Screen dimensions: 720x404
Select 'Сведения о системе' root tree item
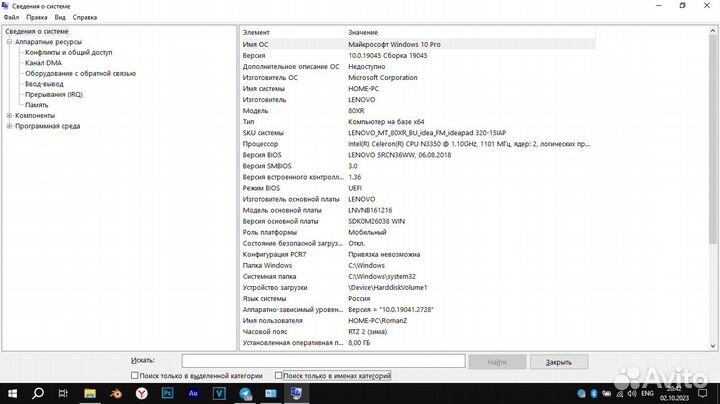click(37, 31)
